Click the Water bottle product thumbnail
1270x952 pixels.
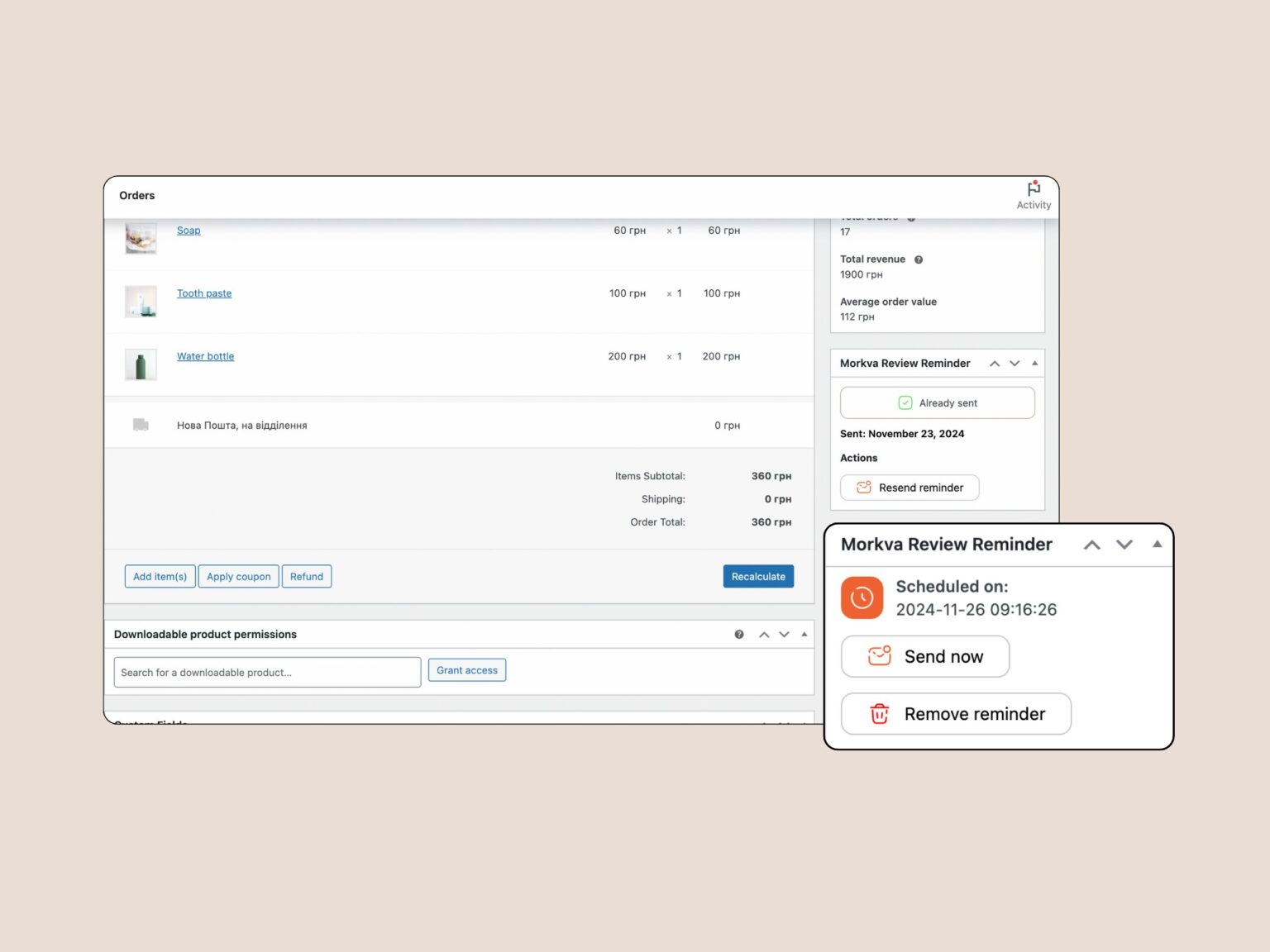(141, 364)
